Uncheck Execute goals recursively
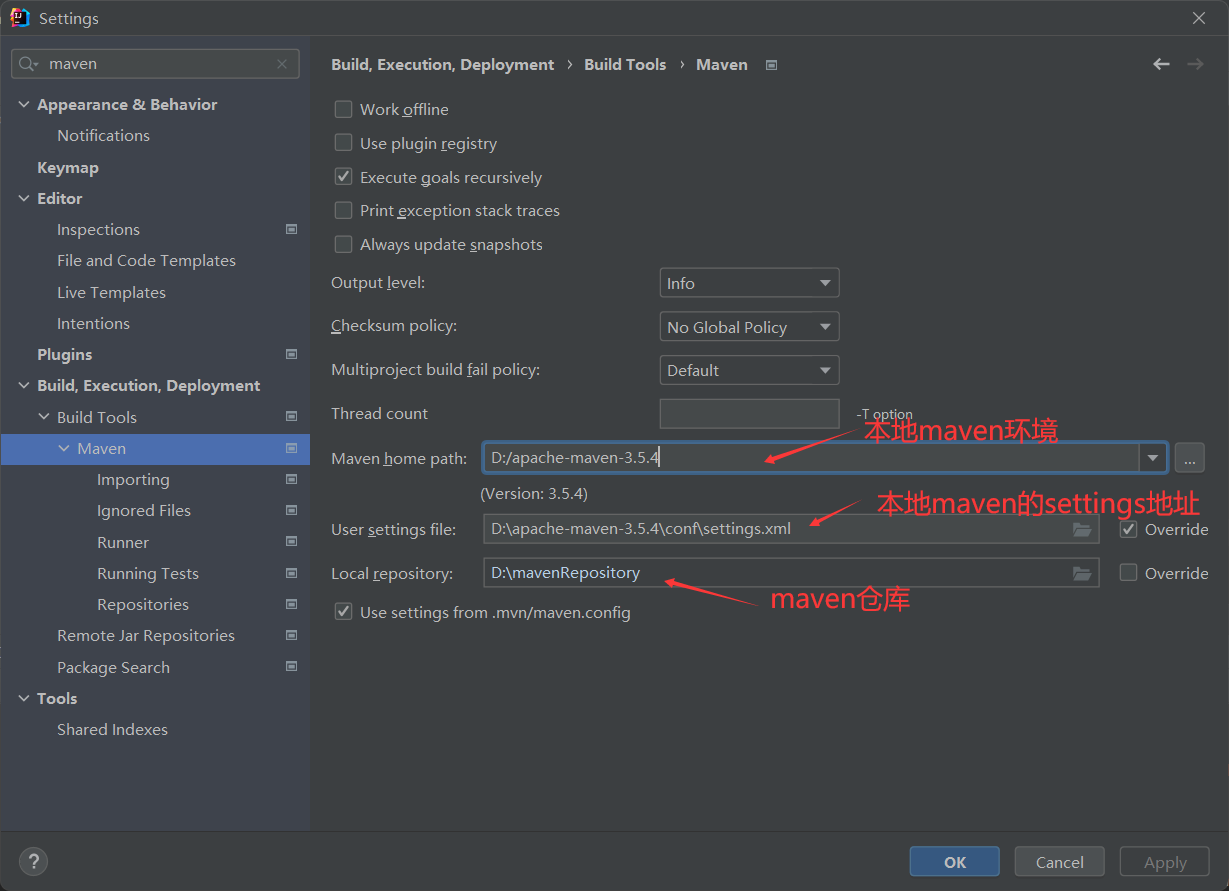Screen dimensions: 1229x891 tap(343, 177)
